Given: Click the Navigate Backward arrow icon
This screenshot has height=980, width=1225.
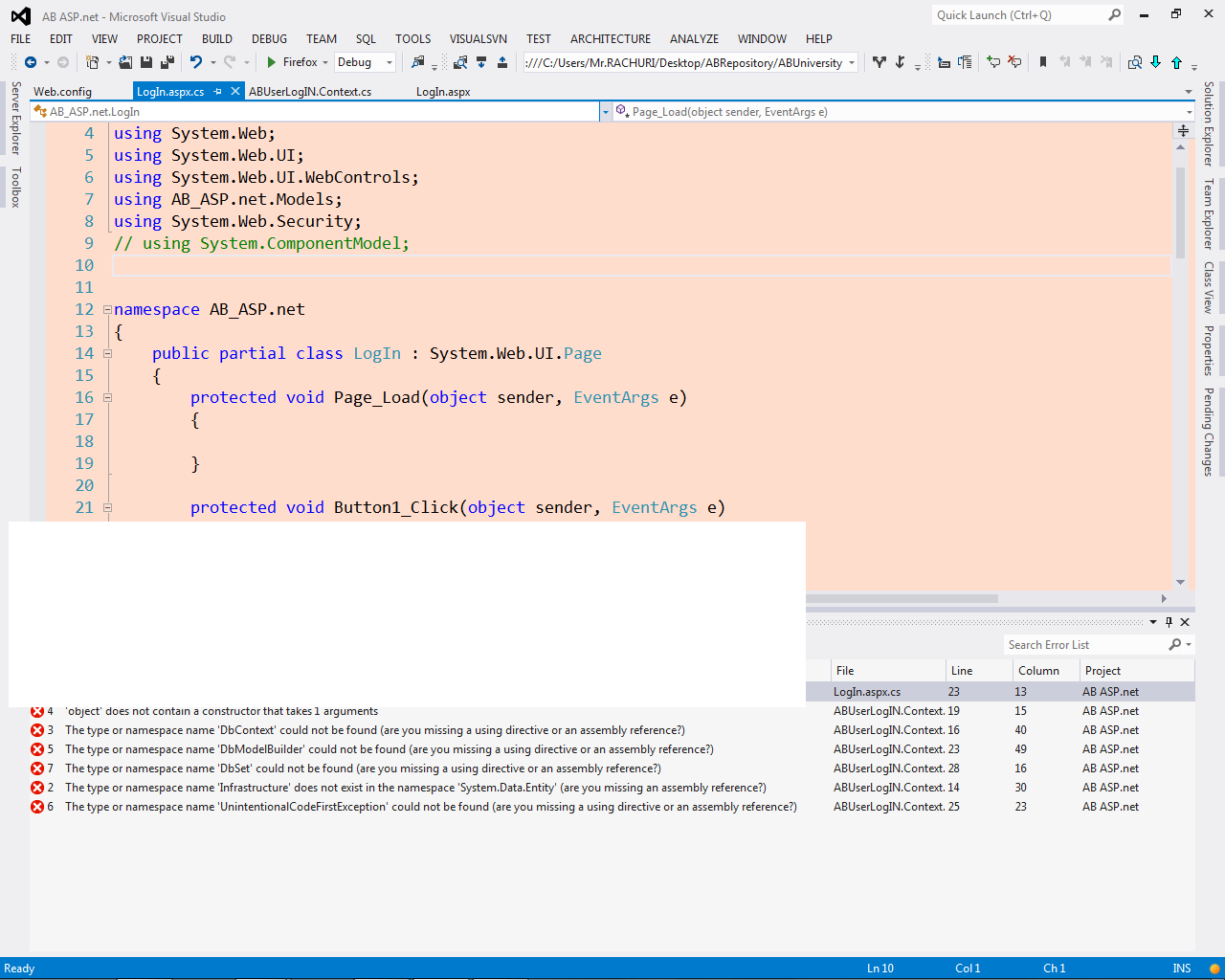Looking at the screenshot, I should tap(32, 61).
